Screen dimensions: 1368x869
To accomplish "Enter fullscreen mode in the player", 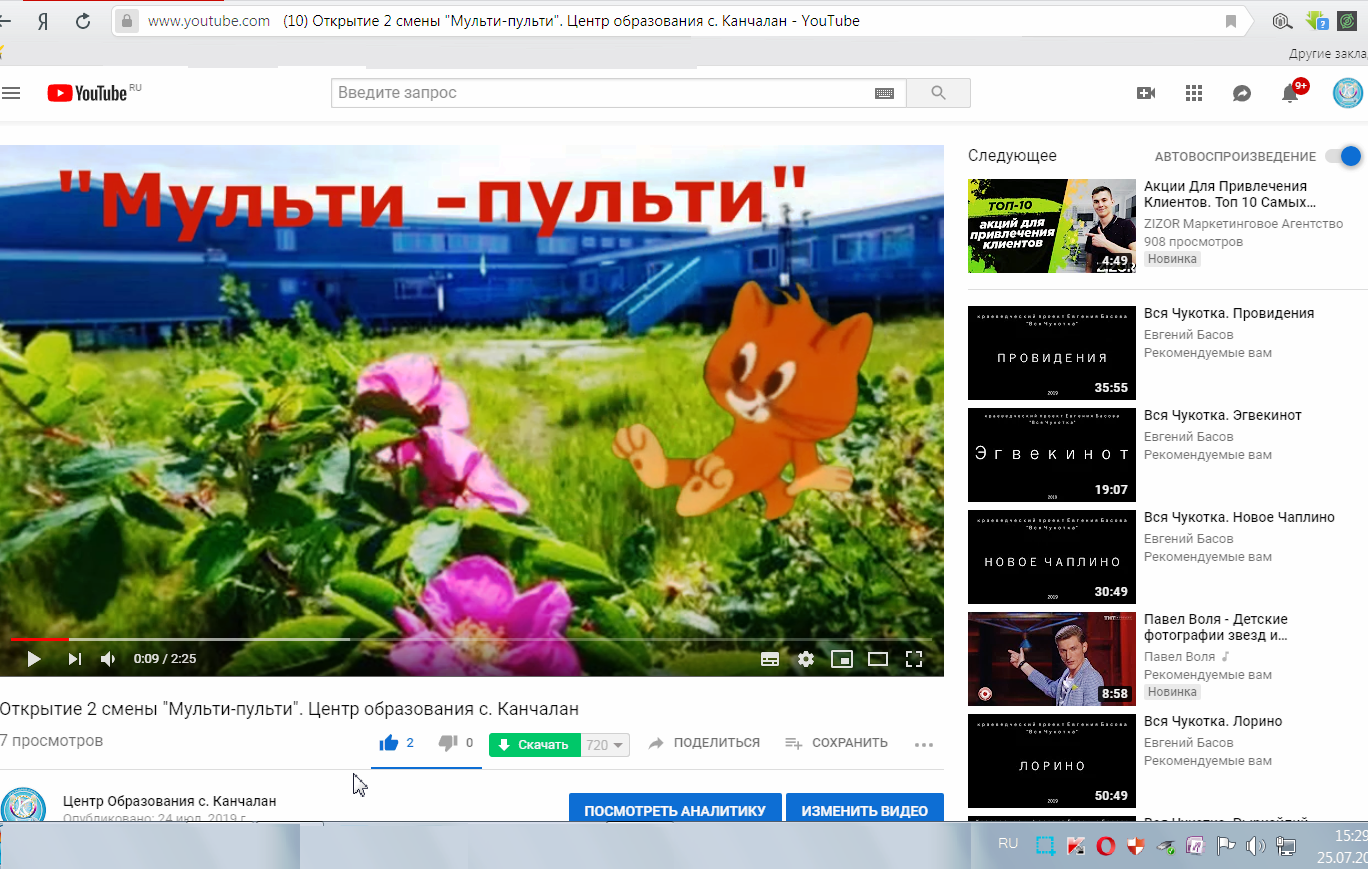I will tap(913, 659).
